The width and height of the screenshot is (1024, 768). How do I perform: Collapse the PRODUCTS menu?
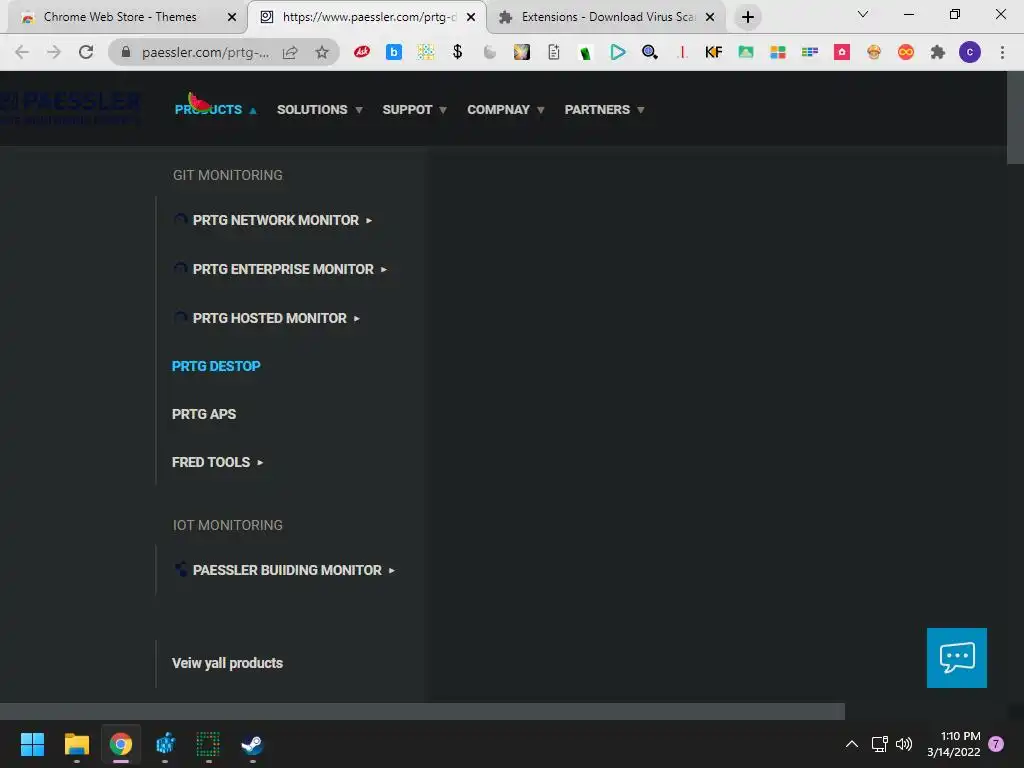(216, 110)
